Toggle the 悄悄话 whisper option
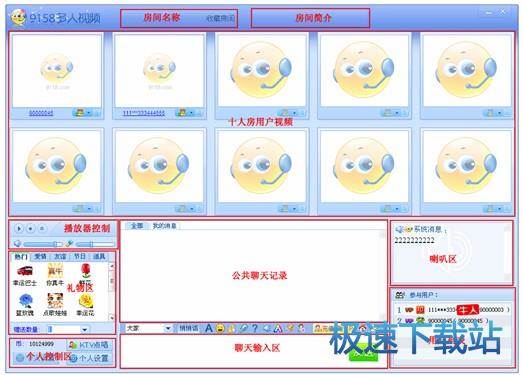 click(188, 329)
